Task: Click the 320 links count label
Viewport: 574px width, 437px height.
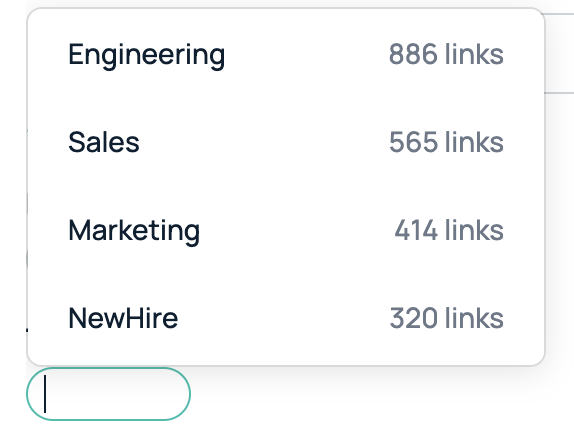Action: (447, 318)
